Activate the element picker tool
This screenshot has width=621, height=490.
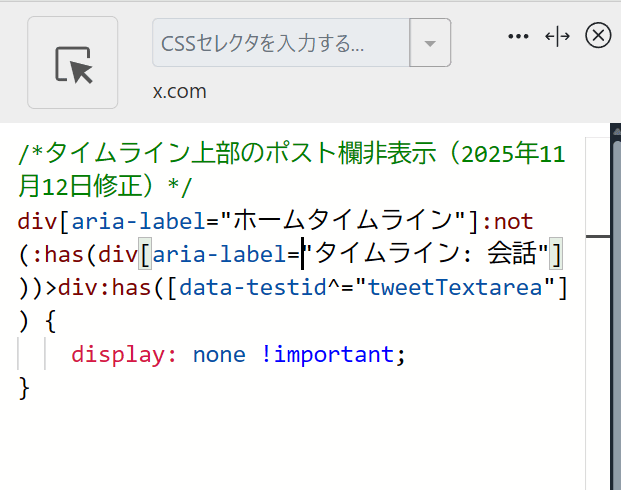pyautogui.click(x=72, y=62)
